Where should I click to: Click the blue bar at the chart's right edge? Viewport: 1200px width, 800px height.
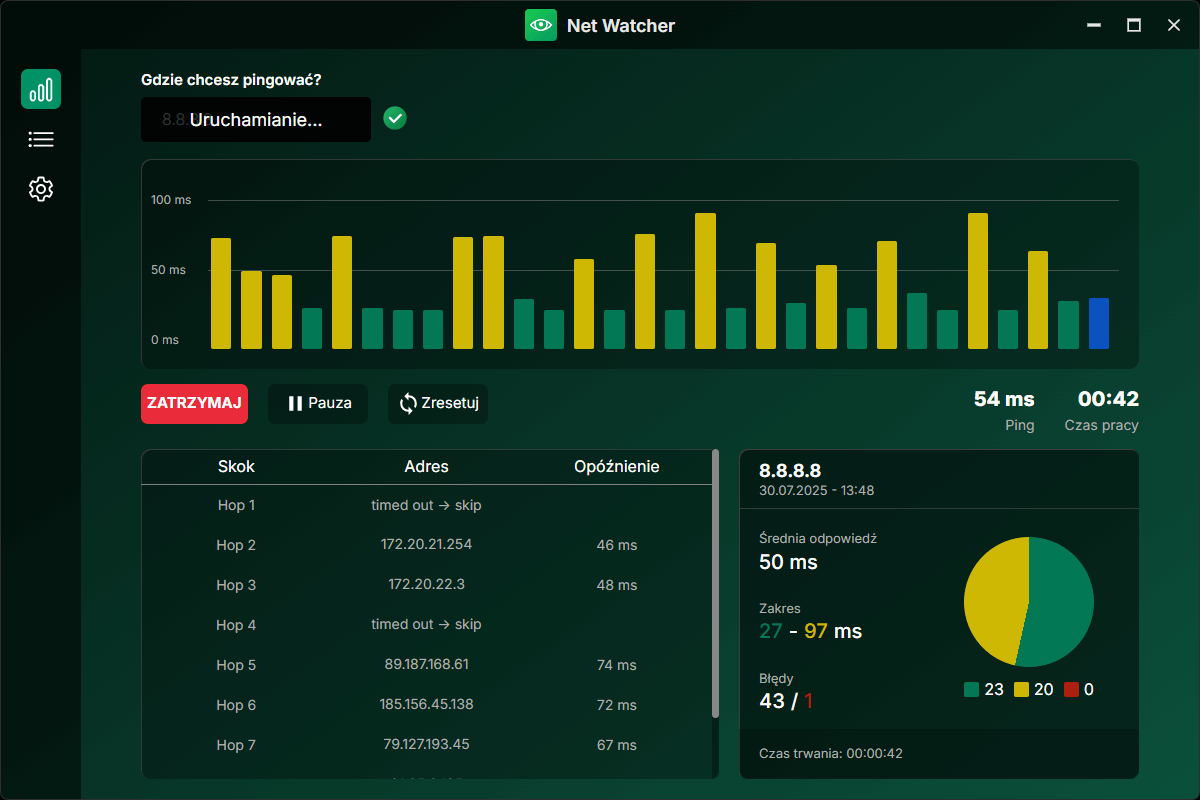pos(1099,323)
